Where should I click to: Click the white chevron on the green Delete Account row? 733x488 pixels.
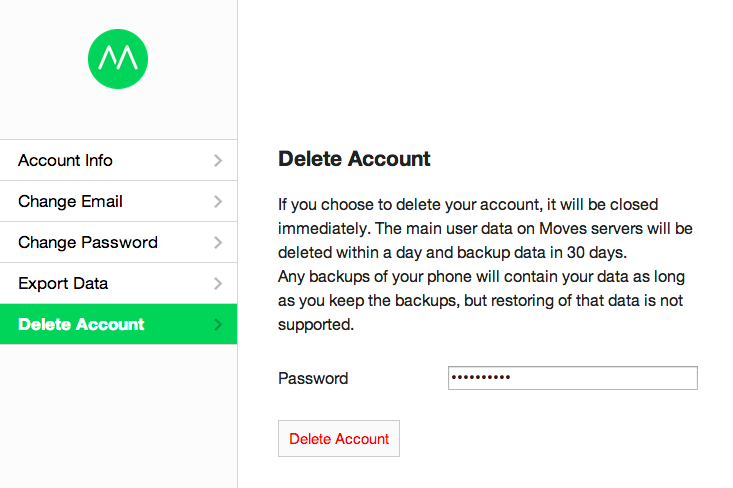218,325
